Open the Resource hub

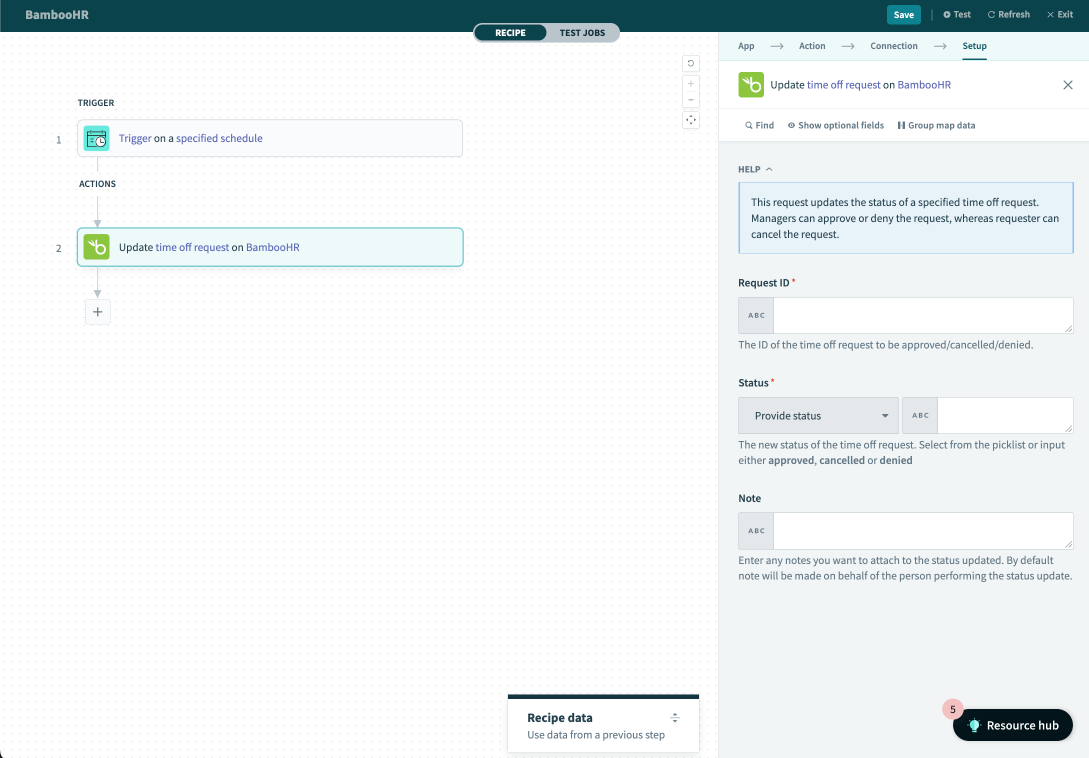[1012, 725]
